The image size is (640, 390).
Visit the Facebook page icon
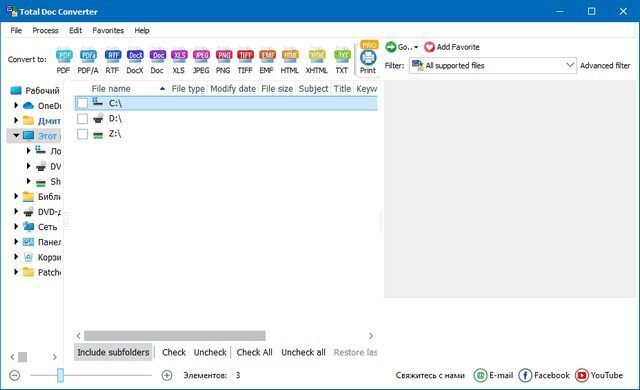click(525, 375)
